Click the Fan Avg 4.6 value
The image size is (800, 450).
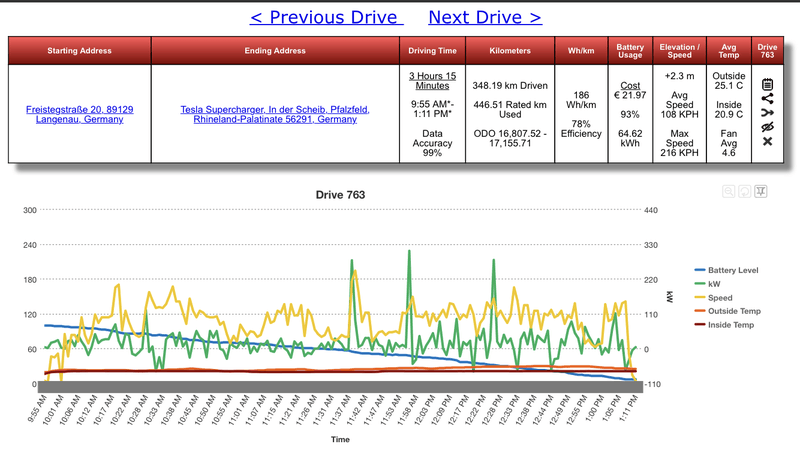click(x=729, y=143)
